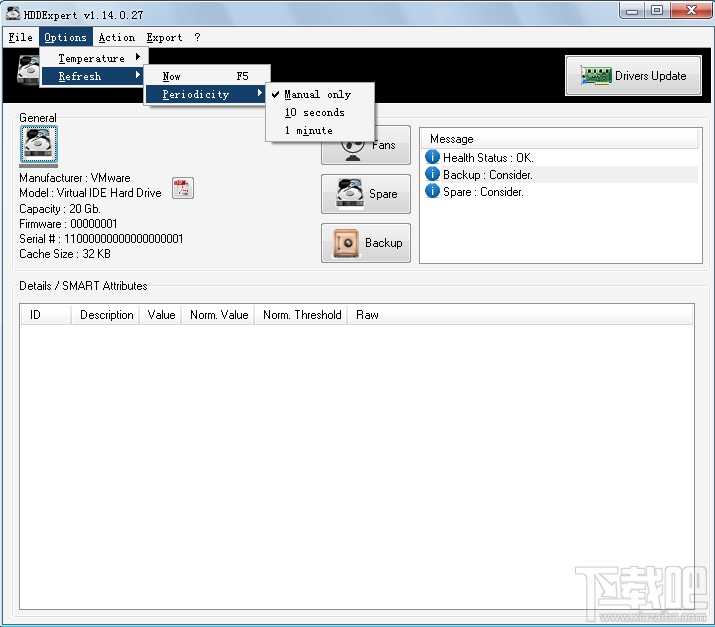
Task: Open the Action menu
Action: (117, 37)
